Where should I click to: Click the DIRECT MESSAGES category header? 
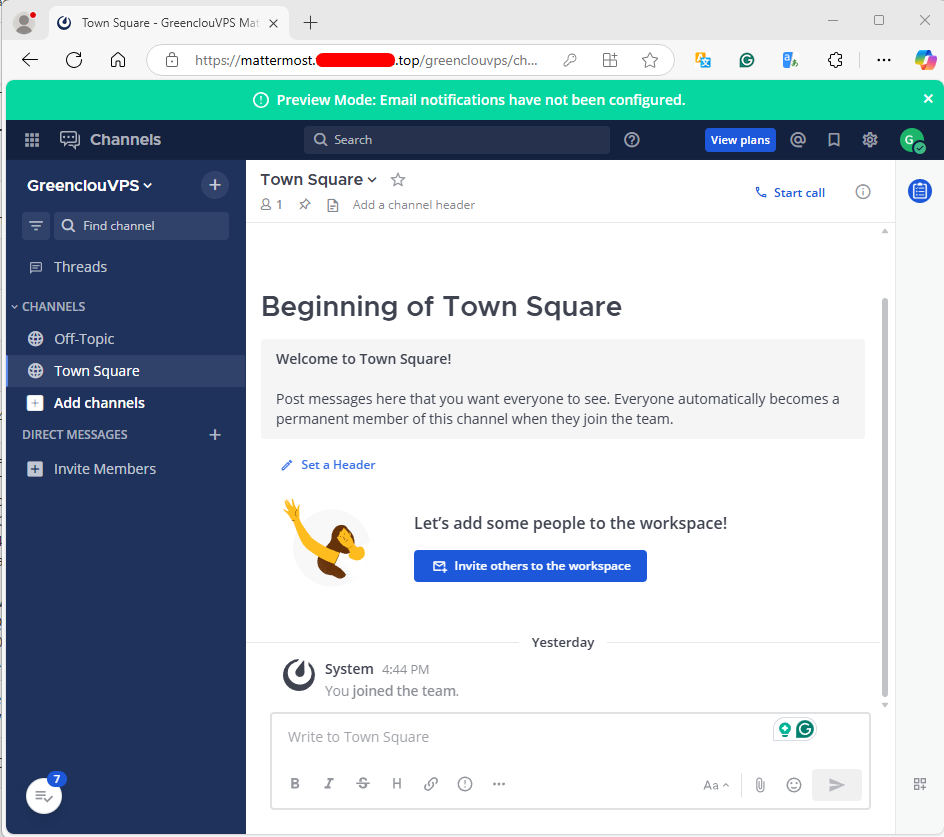click(75, 435)
